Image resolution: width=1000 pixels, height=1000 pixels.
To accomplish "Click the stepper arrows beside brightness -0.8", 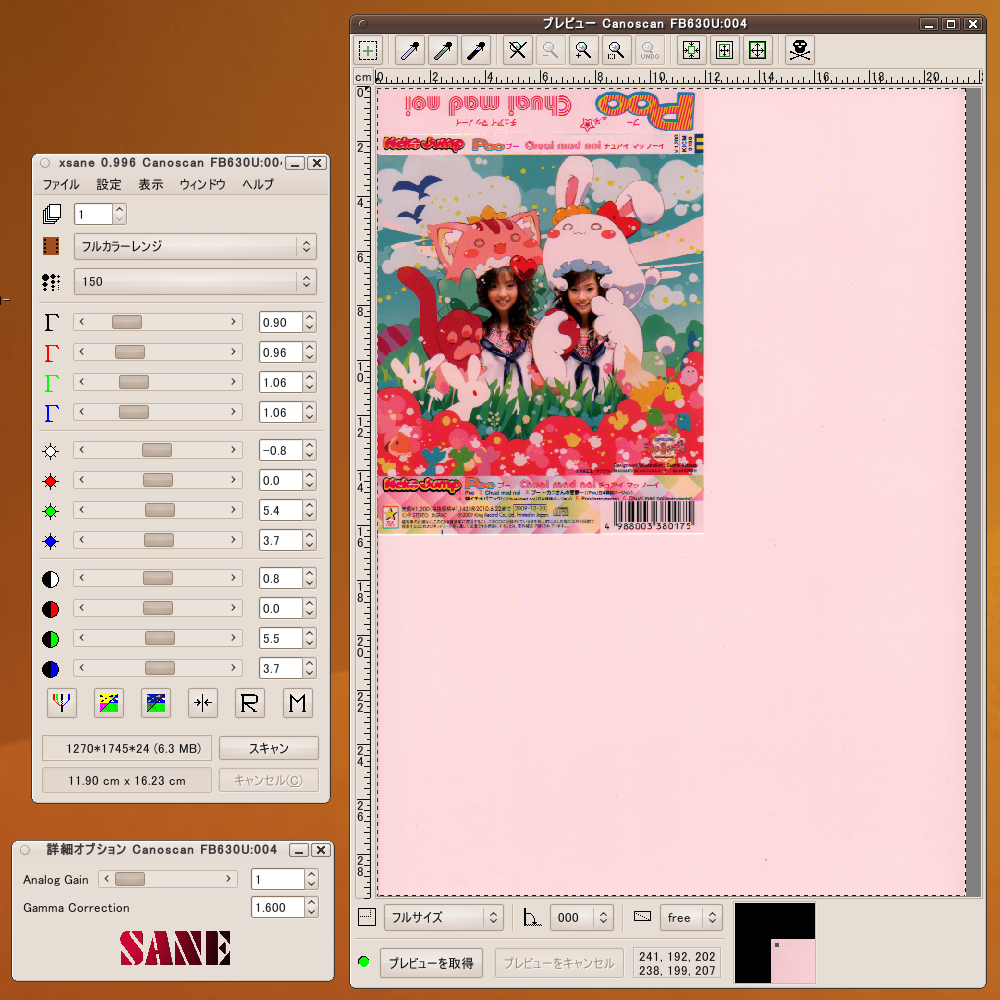I will 309,450.
